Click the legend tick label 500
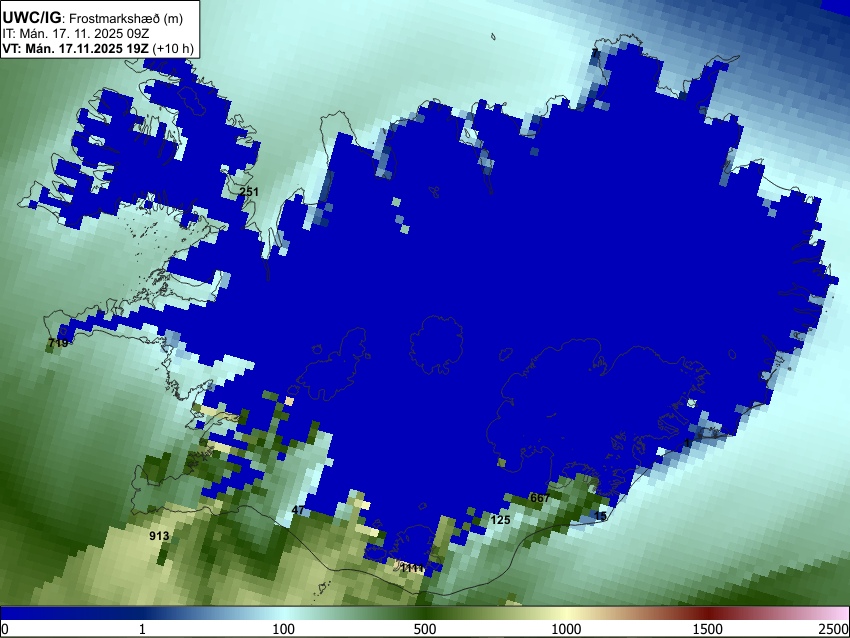Image resolution: width=850 pixels, height=638 pixels. click(425, 629)
